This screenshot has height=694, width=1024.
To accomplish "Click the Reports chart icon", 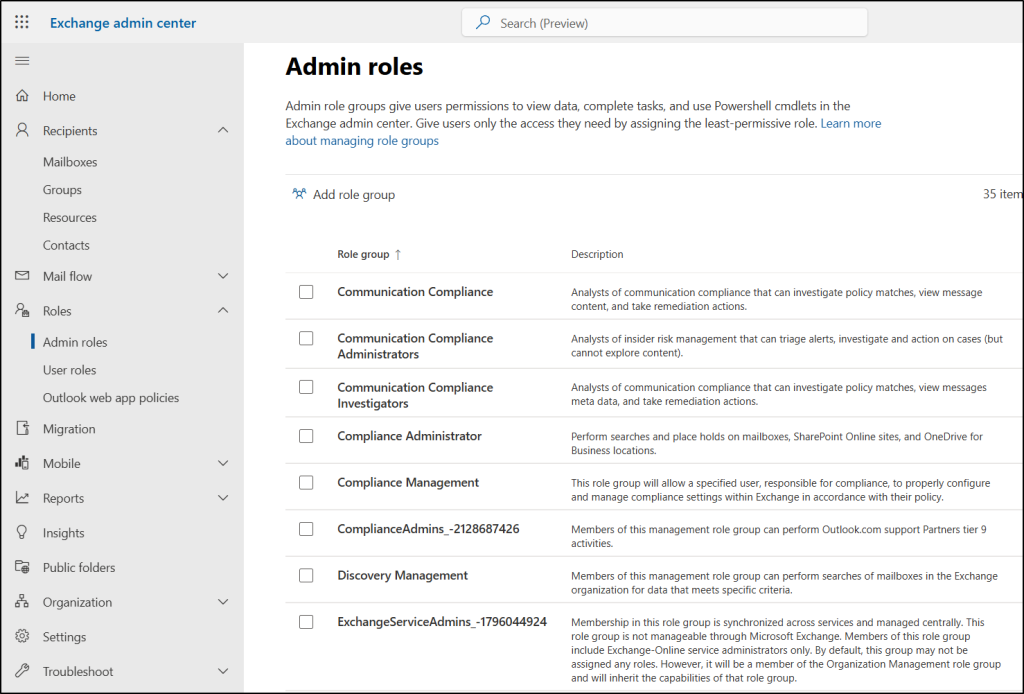I will pos(22,497).
